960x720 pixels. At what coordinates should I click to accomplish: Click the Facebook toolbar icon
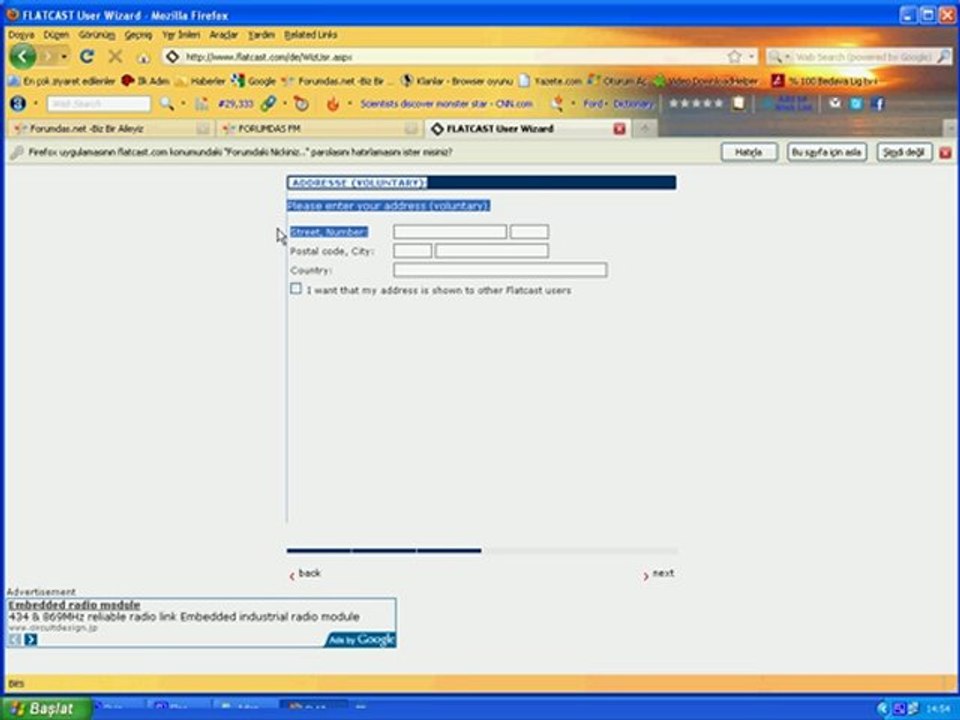(x=877, y=103)
